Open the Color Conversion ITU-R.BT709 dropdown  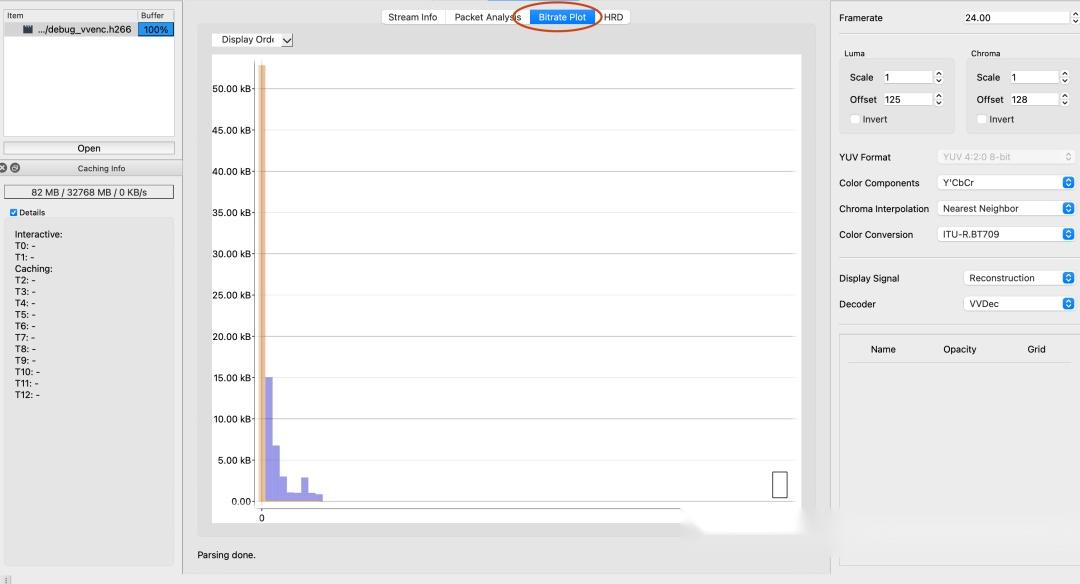point(1006,234)
